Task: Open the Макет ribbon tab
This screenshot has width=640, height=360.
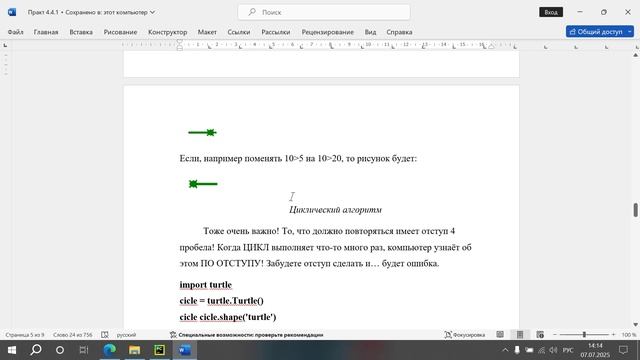Action: pyautogui.click(x=207, y=32)
